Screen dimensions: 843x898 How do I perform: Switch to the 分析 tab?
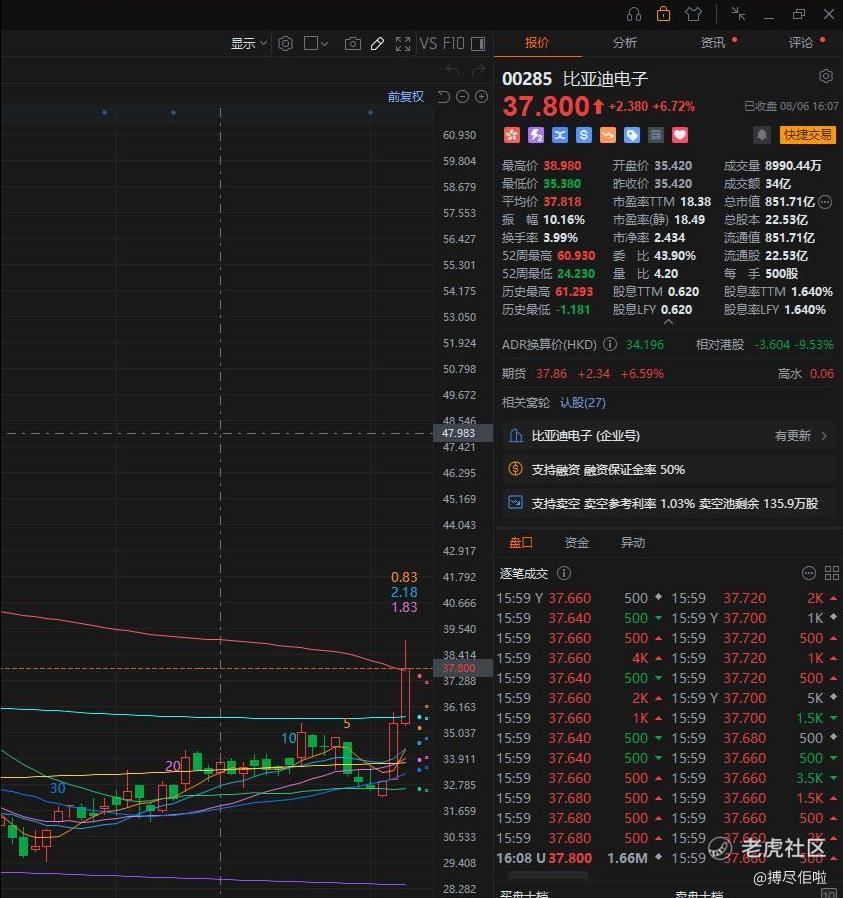coord(625,43)
